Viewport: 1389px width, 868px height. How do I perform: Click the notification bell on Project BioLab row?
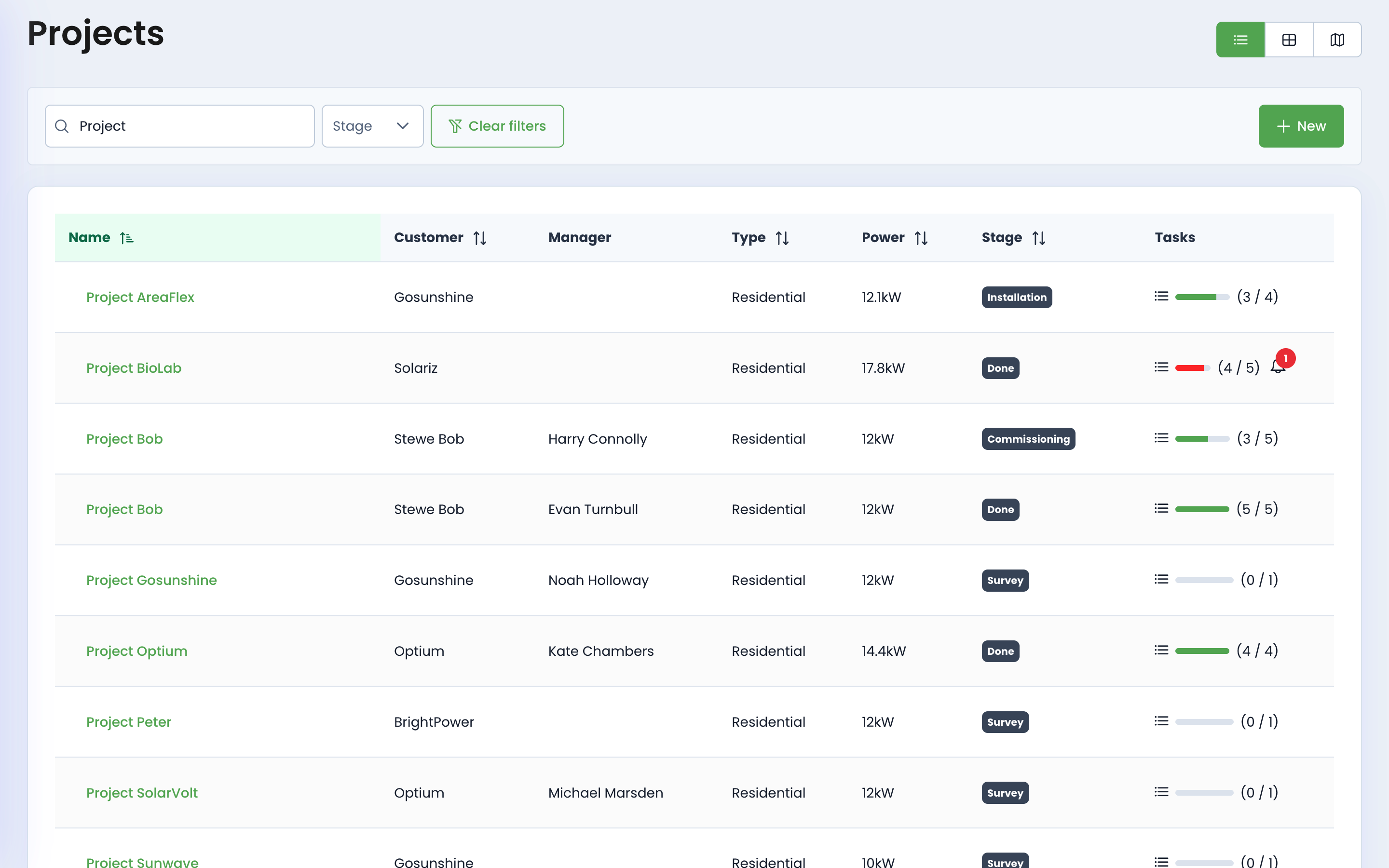1277,367
